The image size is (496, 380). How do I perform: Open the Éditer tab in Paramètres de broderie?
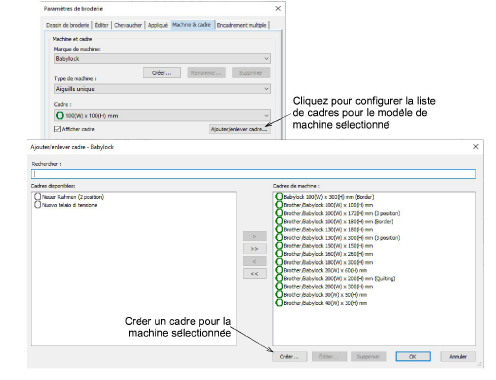(102, 25)
